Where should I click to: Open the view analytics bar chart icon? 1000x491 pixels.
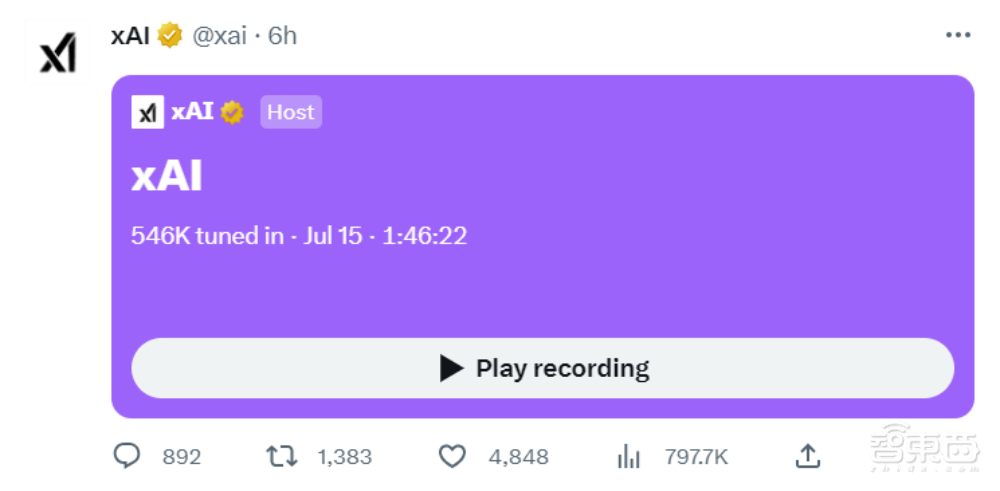[x=629, y=457]
